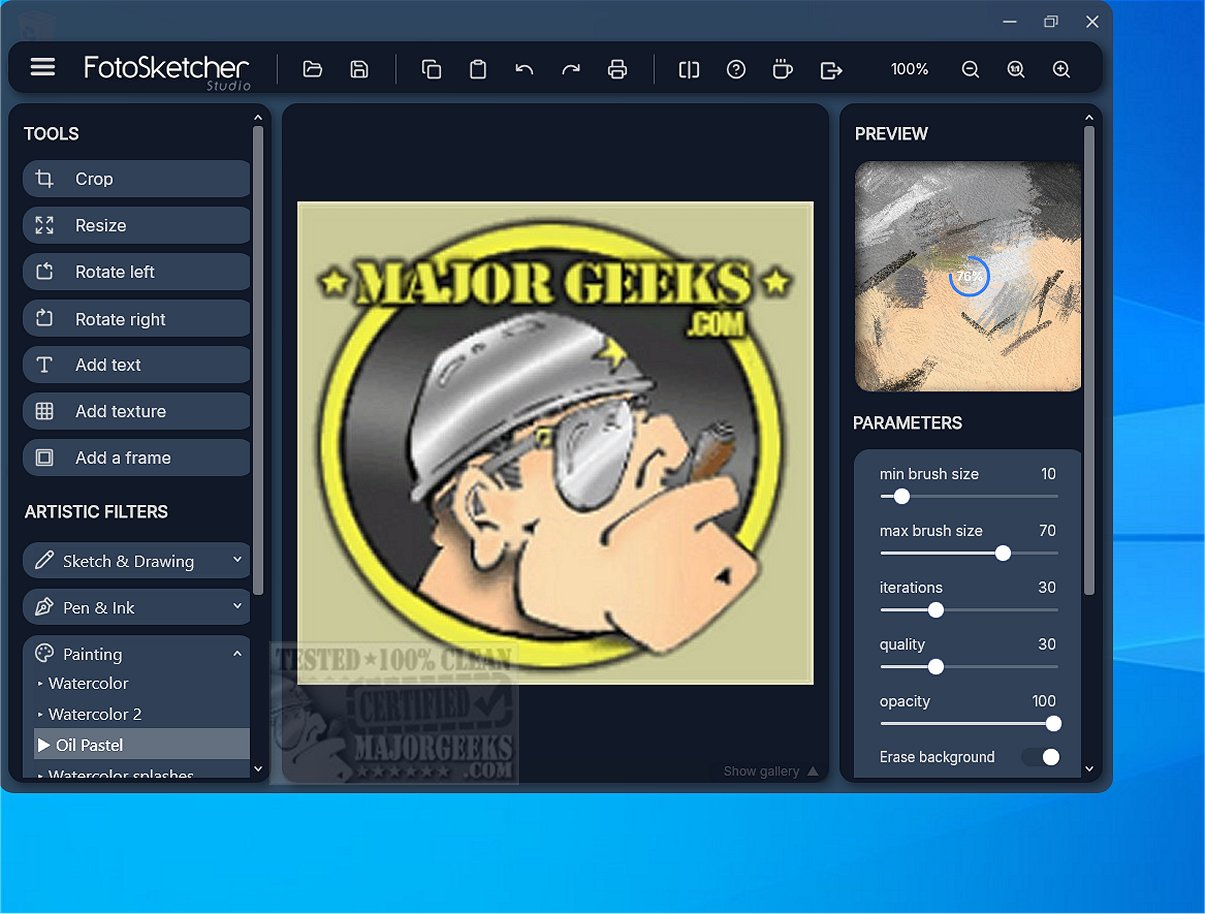The height and width of the screenshot is (914, 1205).
Task: Click the max brush size slider handle
Action: click(x=1003, y=553)
